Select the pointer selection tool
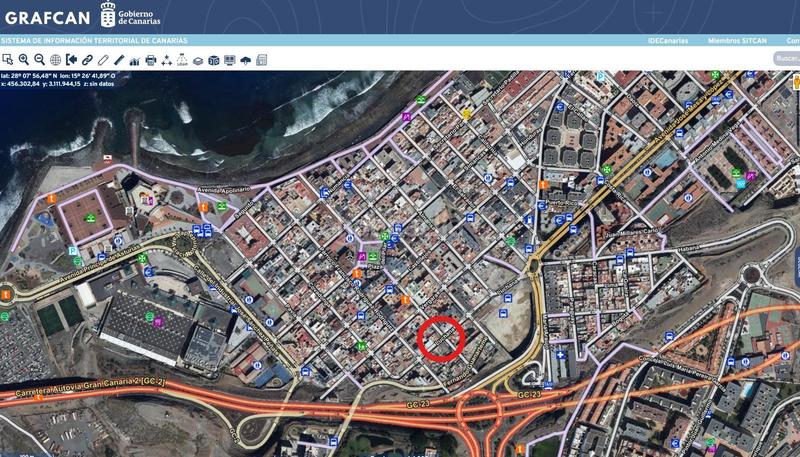Image resolution: width=800 pixels, height=457 pixels. (x=8, y=60)
